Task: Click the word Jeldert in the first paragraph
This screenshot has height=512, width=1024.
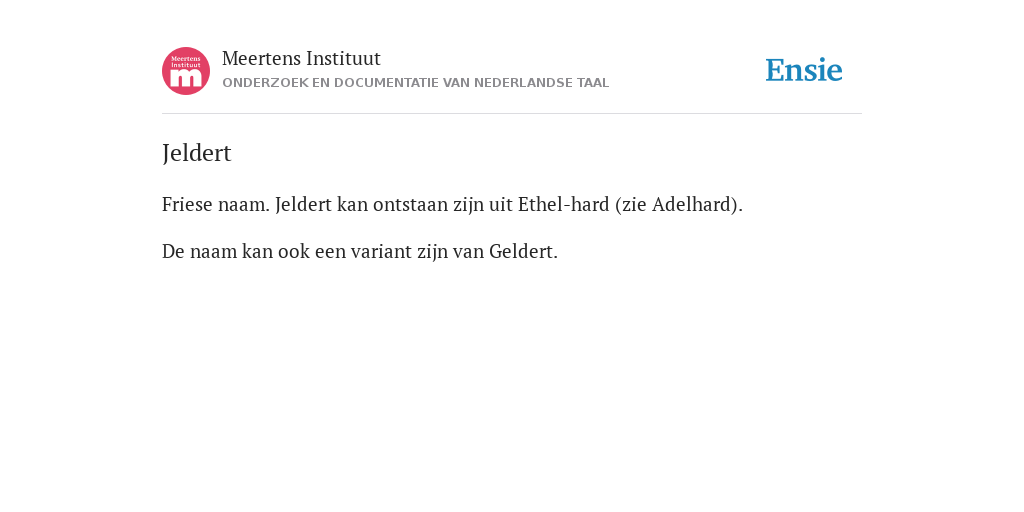Action: pos(304,204)
